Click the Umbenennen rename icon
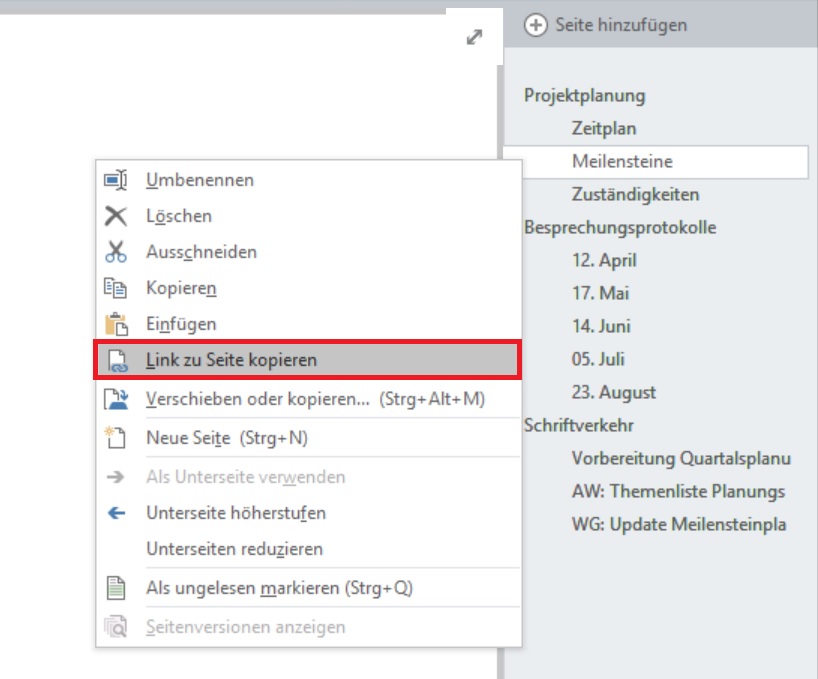 coord(116,181)
